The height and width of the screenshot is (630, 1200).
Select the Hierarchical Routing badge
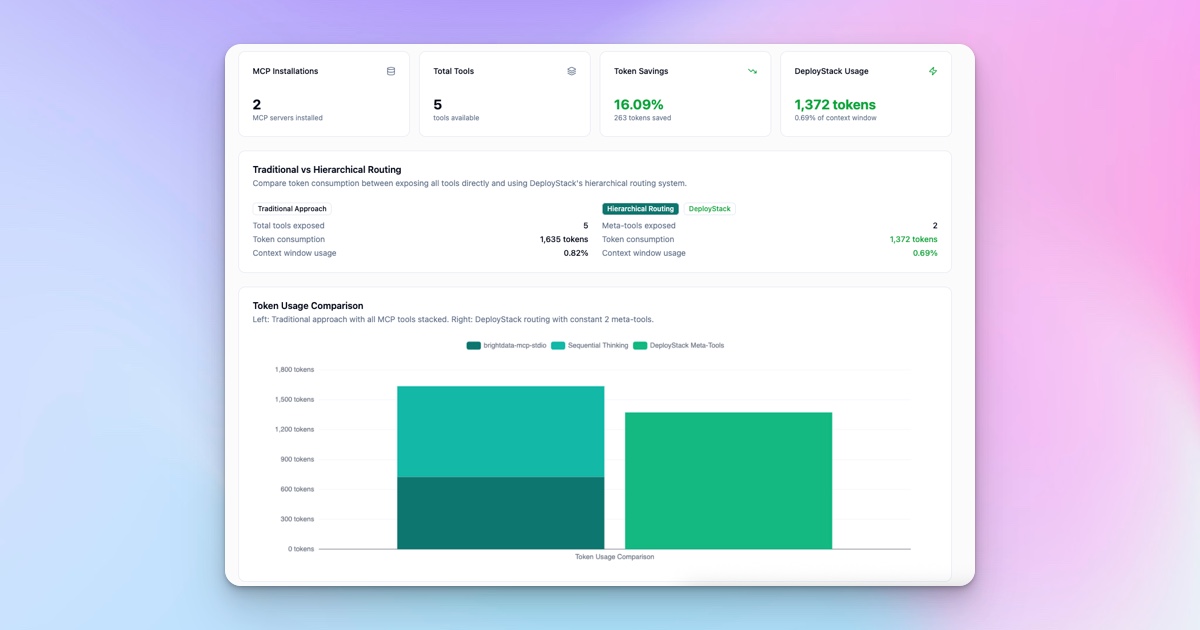pos(640,209)
